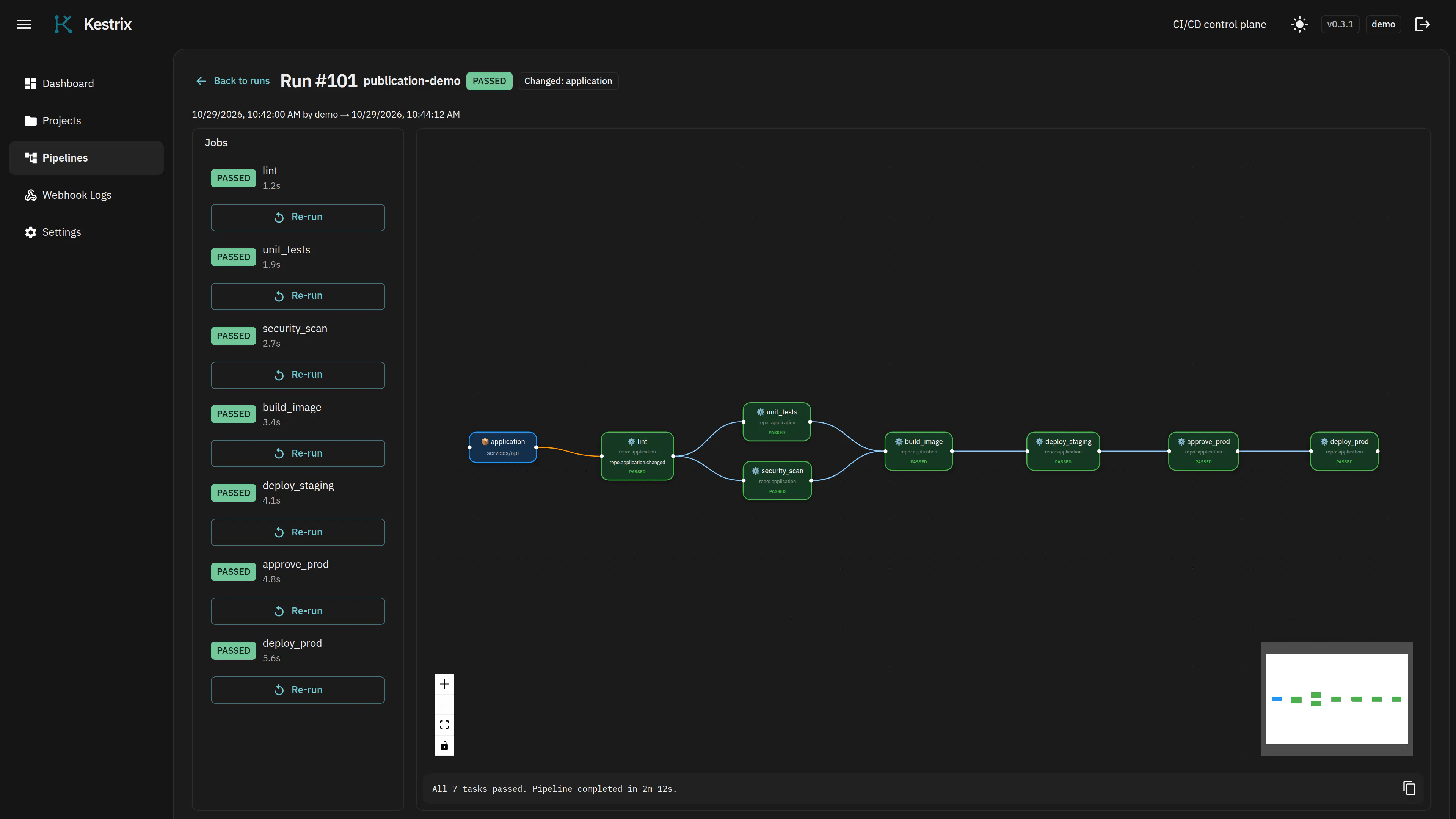Re-run the deploy_prod job
The width and height of the screenshot is (1456, 819).
pos(298,690)
